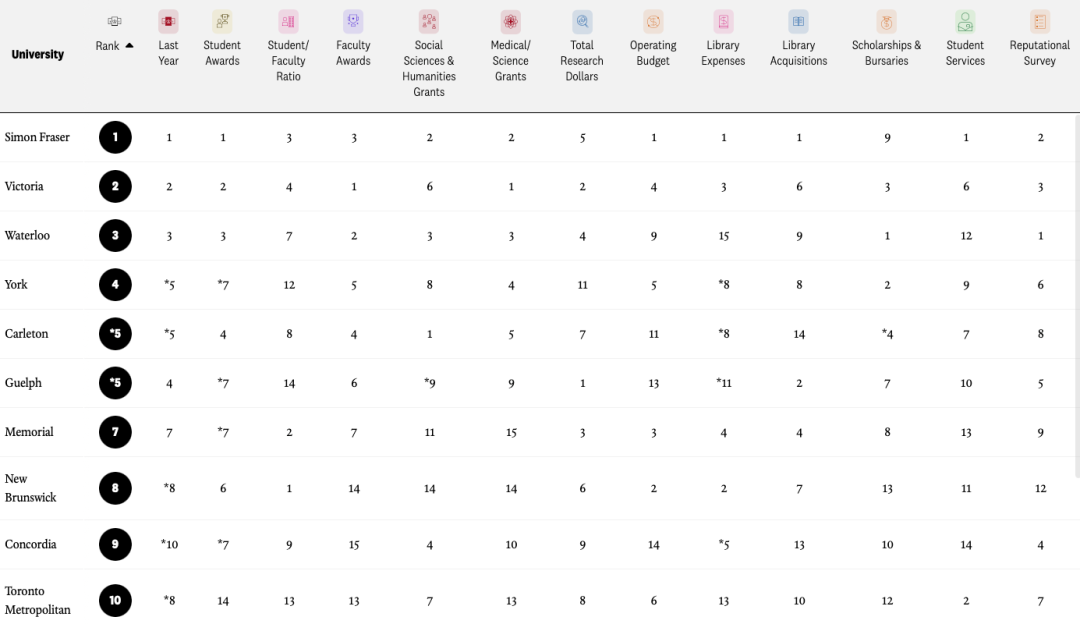The height and width of the screenshot is (624, 1080).
Task: Click the Student/Faculty Ratio icon
Action: [288, 21]
